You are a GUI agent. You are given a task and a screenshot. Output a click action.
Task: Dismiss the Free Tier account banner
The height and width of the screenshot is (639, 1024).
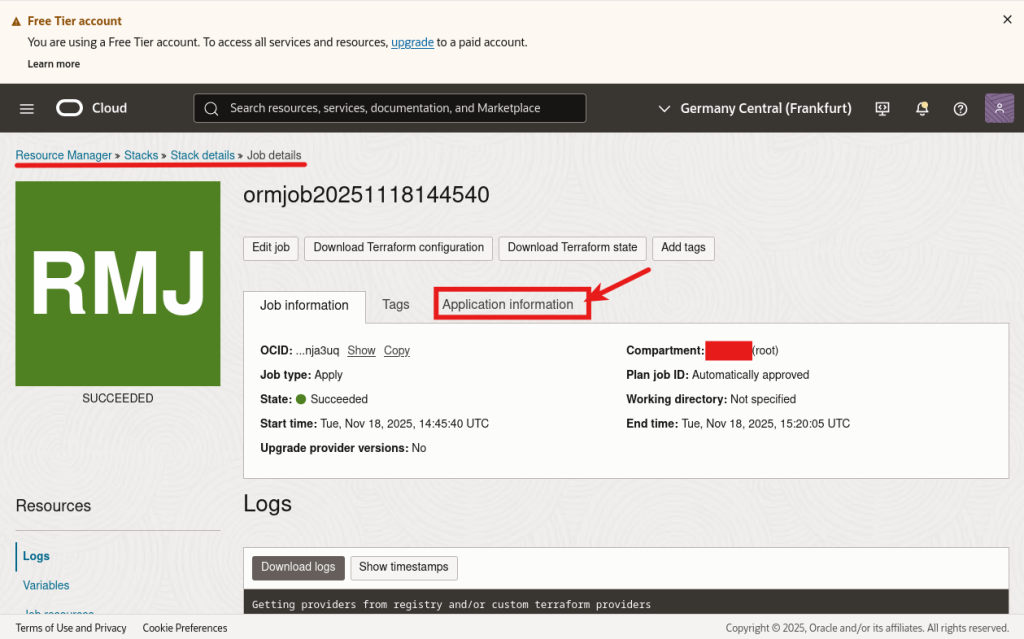(1007, 20)
